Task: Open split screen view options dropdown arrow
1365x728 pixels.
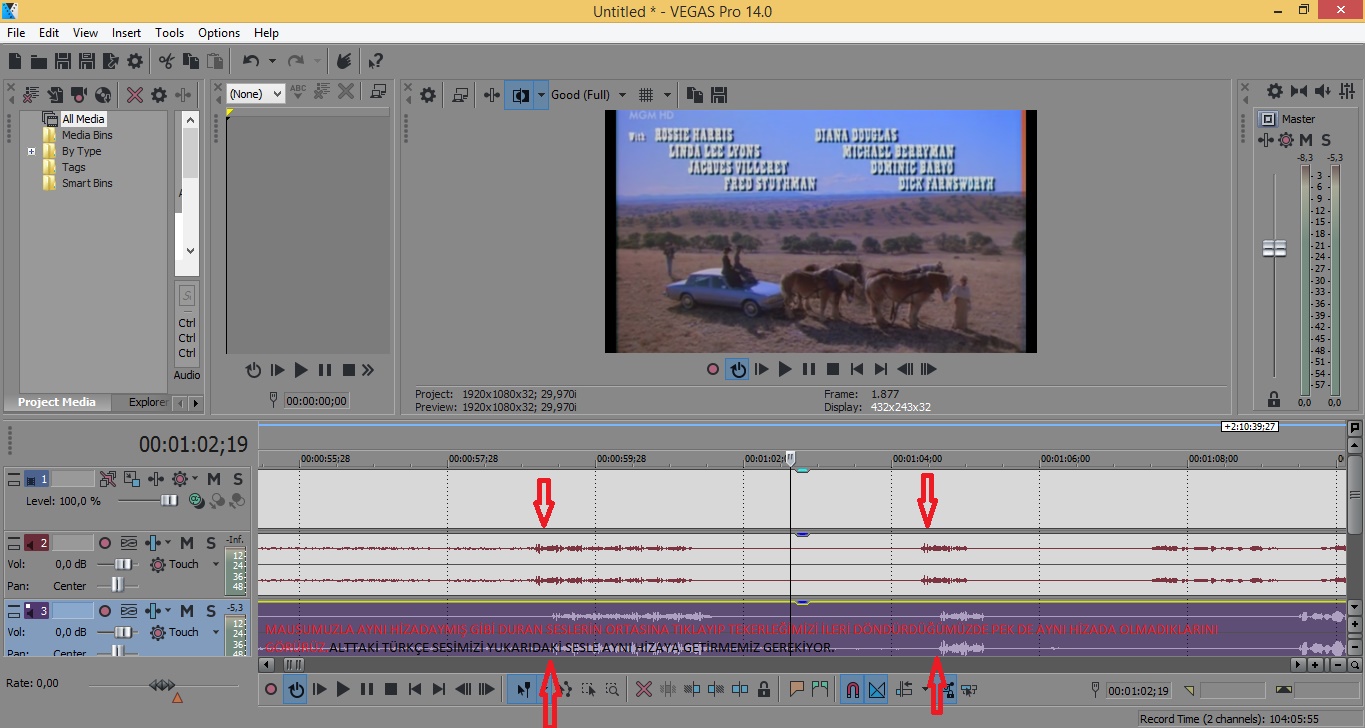Action: 541,95
